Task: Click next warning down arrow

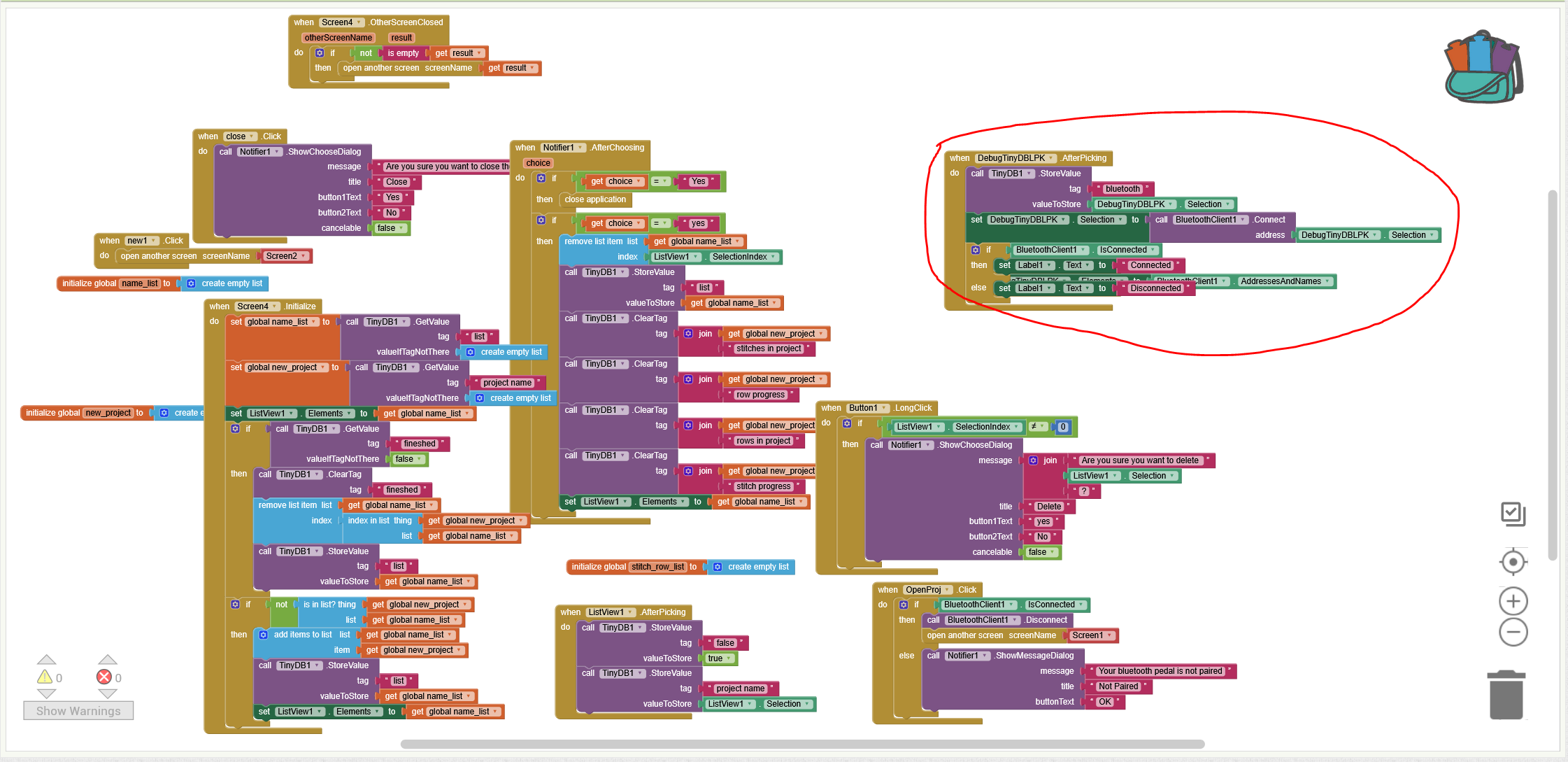Action: click(46, 693)
